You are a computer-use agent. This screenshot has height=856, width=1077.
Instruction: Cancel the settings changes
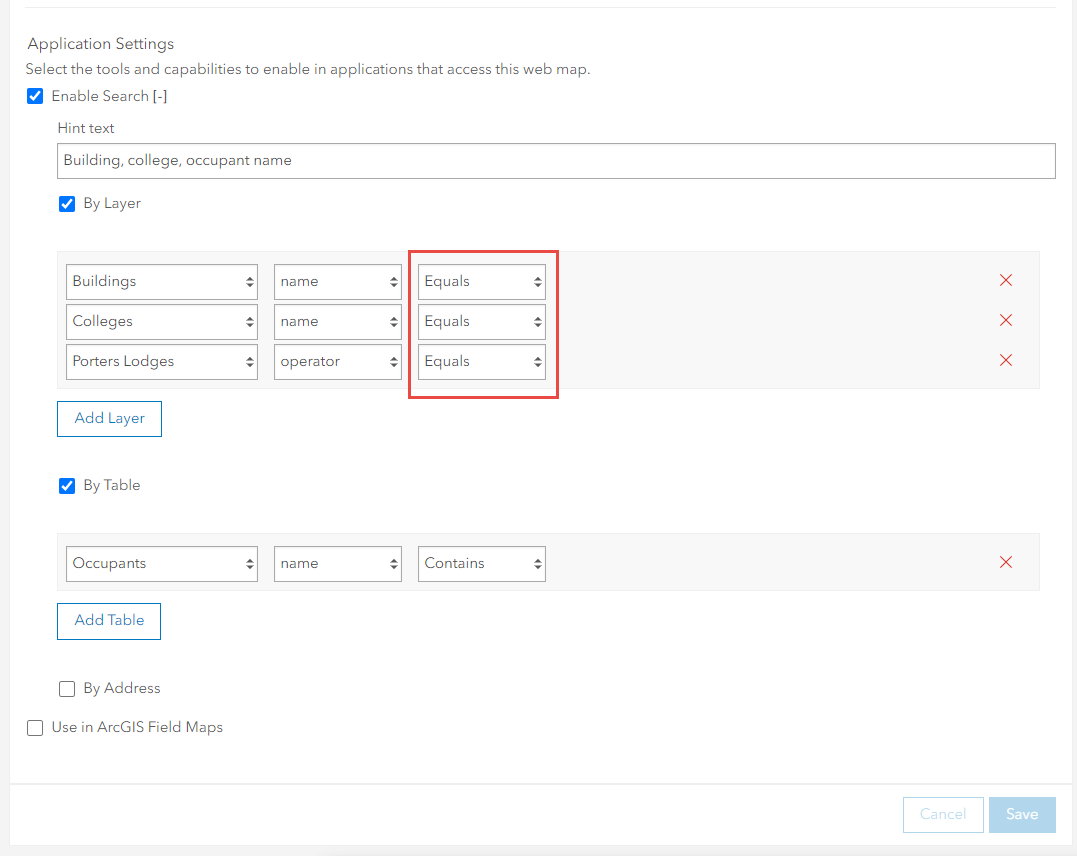tap(942, 814)
